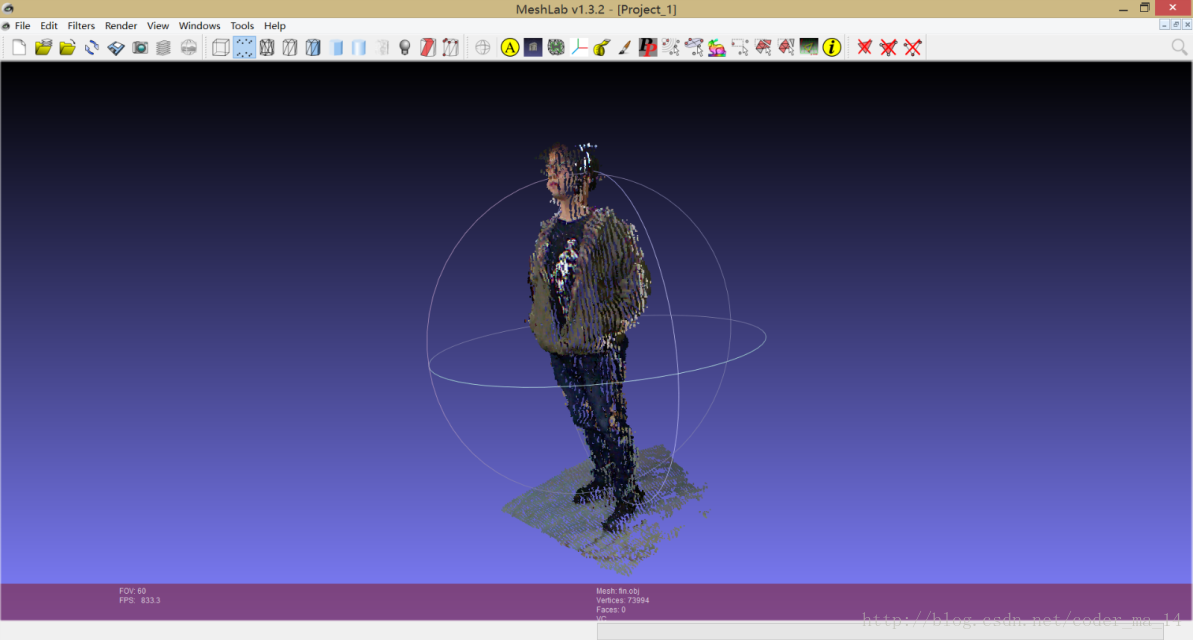This screenshot has height=640, width=1193.
Task: Open the rainbow bunny quality mapper
Action: (x=717, y=48)
